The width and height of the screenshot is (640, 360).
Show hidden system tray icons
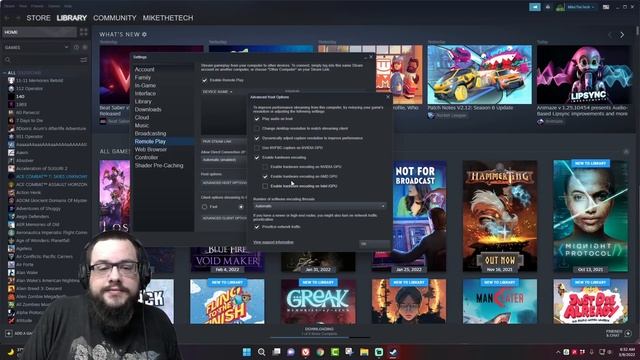click(x=558, y=352)
